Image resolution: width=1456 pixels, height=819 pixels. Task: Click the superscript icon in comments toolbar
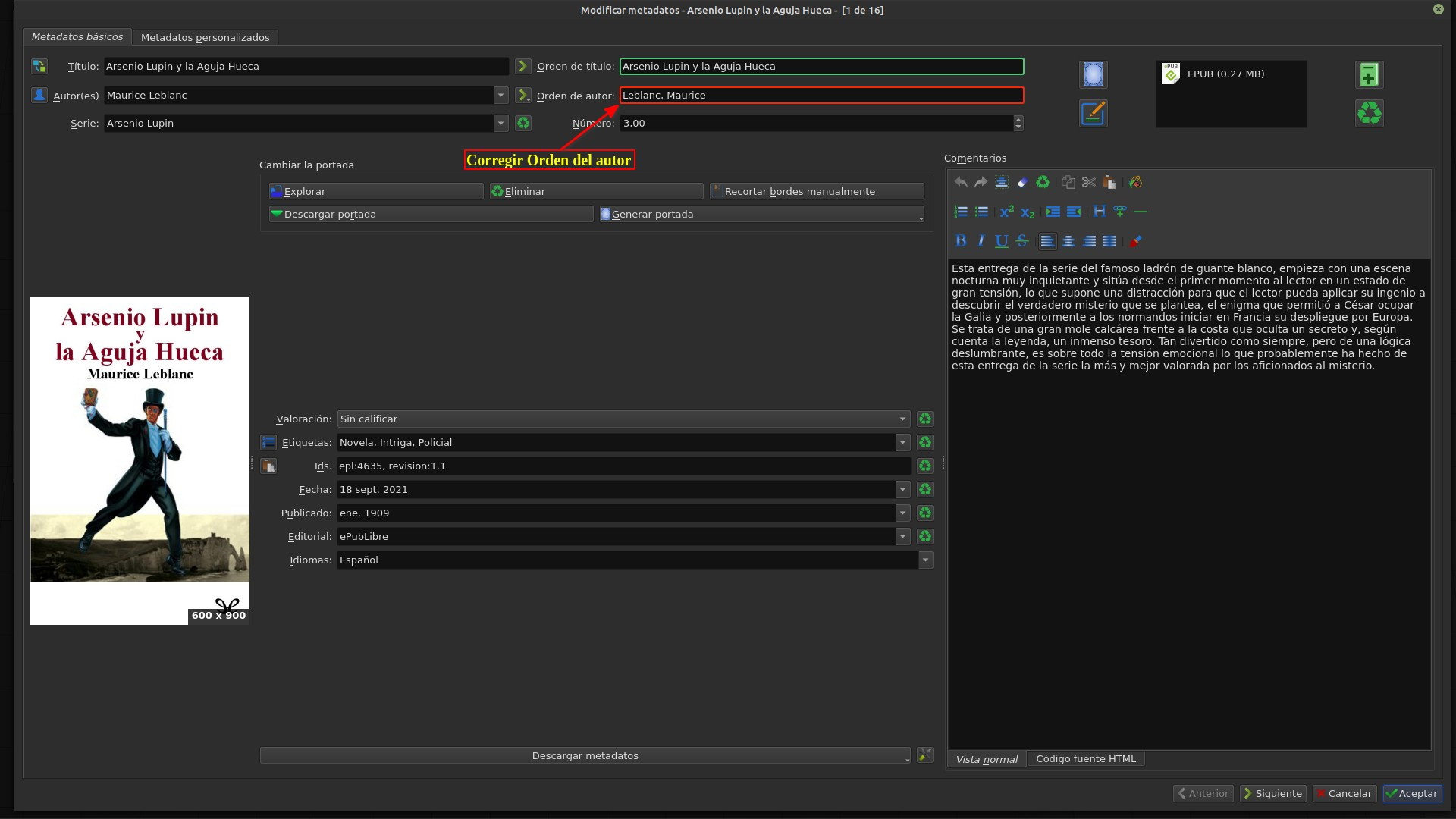coord(1006,212)
